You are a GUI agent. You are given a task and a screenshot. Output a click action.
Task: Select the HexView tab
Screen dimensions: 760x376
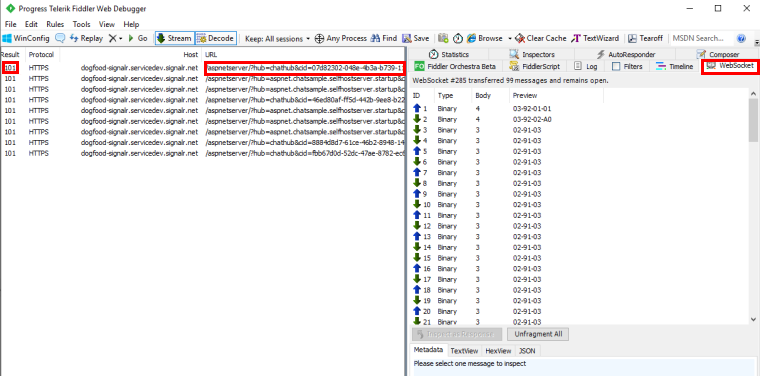498,350
